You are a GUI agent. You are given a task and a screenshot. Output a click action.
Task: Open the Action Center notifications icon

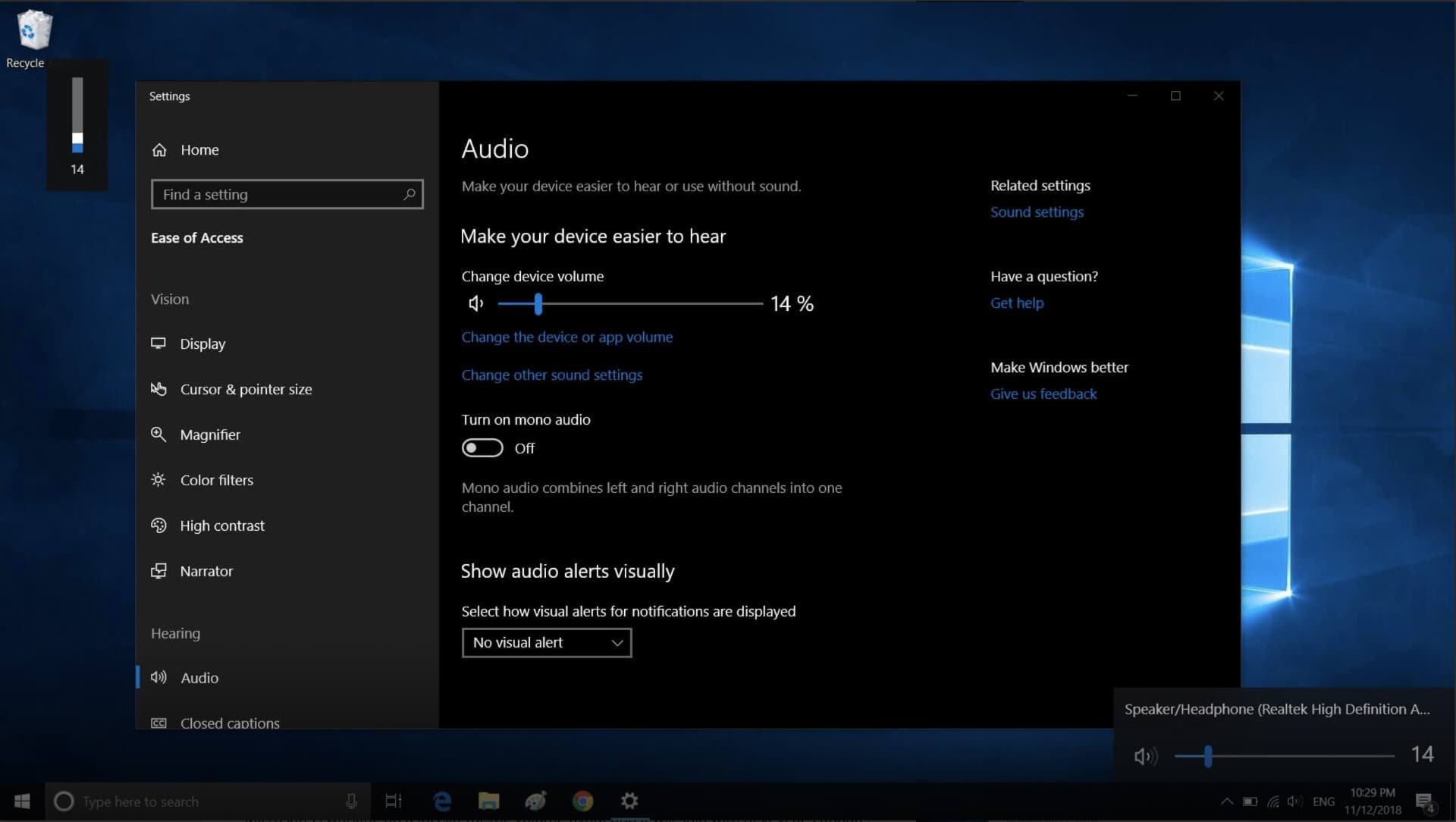click(1425, 802)
